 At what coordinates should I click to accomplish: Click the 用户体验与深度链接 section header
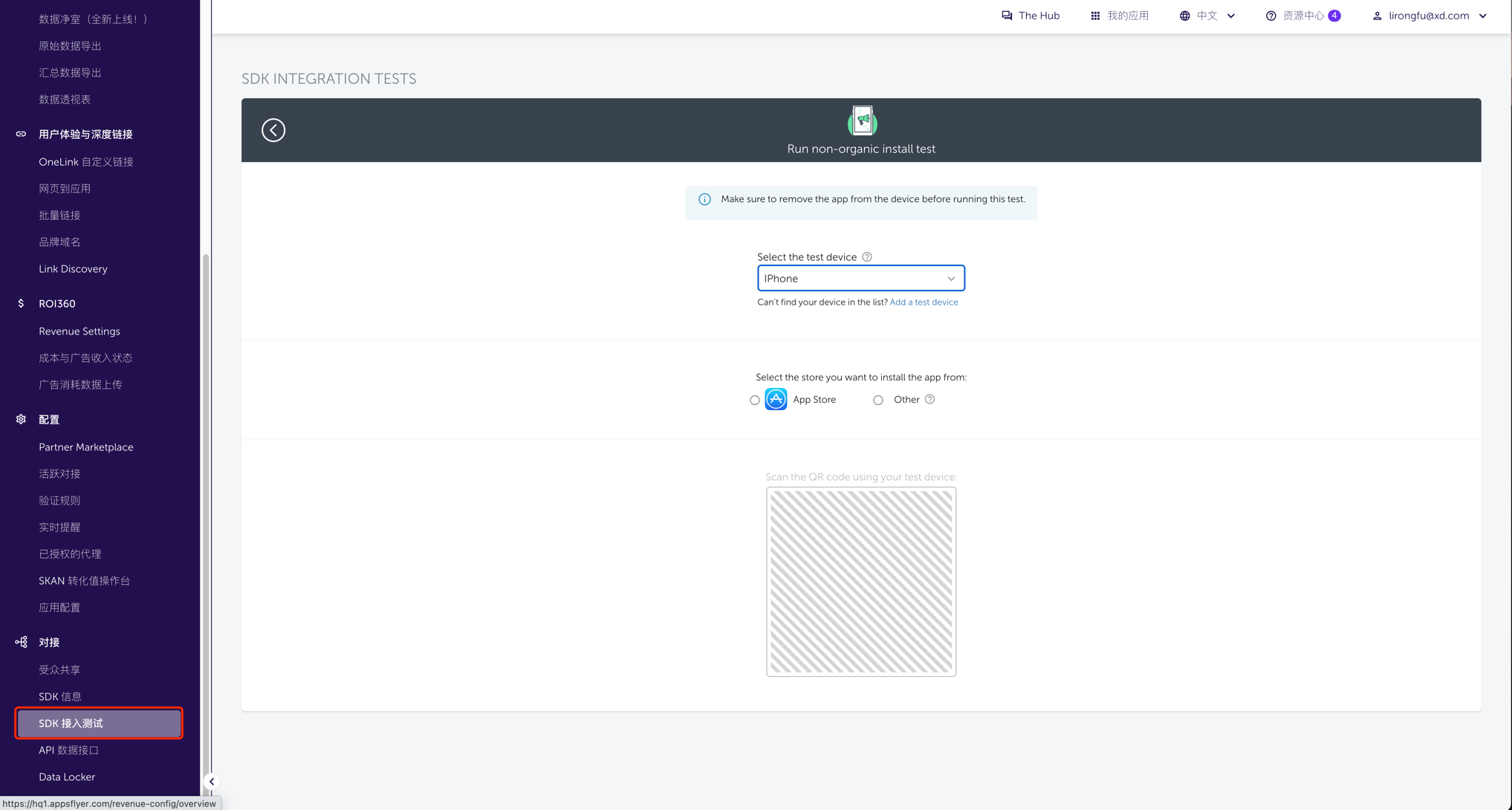[85, 135]
